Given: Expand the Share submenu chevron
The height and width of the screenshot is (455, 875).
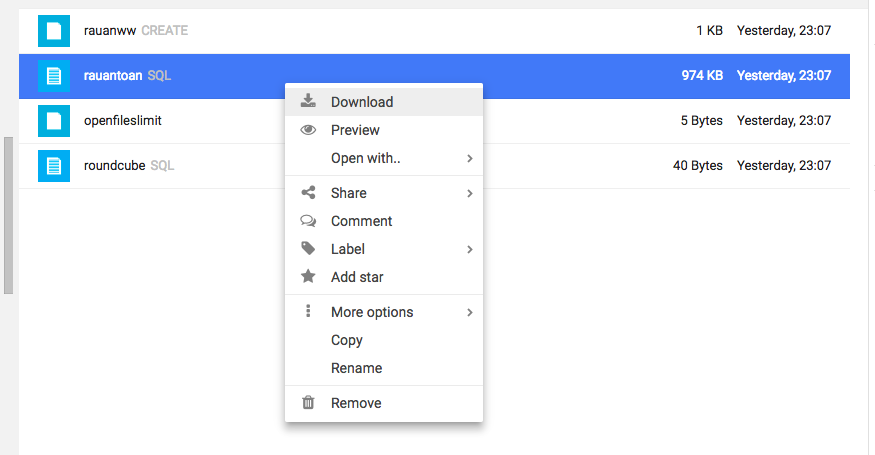Looking at the screenshot, I should [x=470, y=193].
